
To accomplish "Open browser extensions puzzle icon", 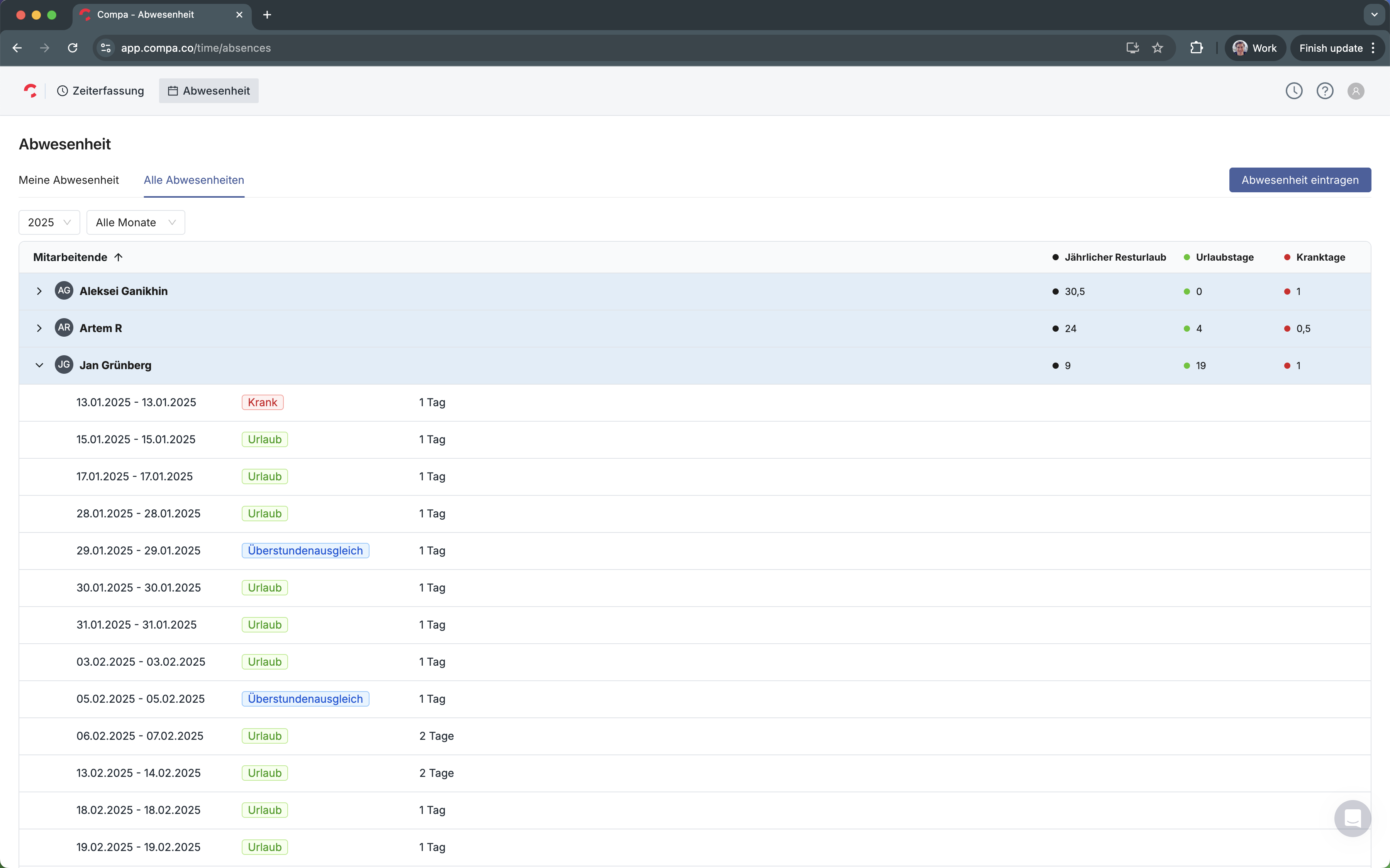I will tap(1196, 48).
